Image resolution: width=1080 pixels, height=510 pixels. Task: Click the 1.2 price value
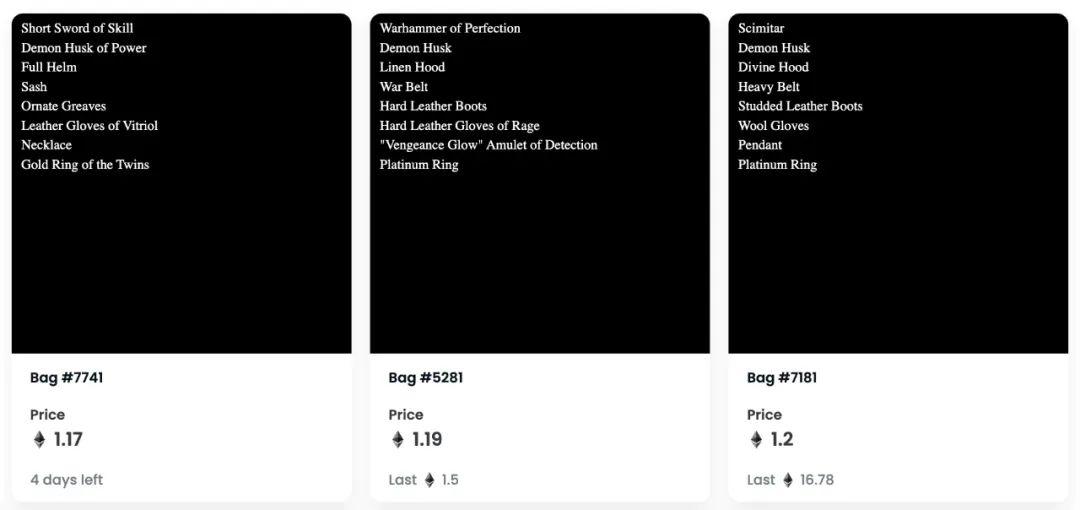[782, 440]
